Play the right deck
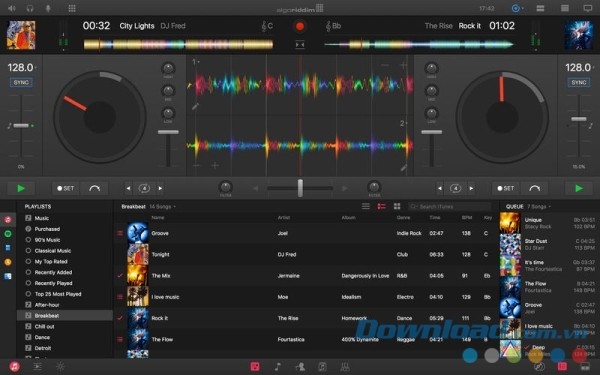 click(579, 188)
